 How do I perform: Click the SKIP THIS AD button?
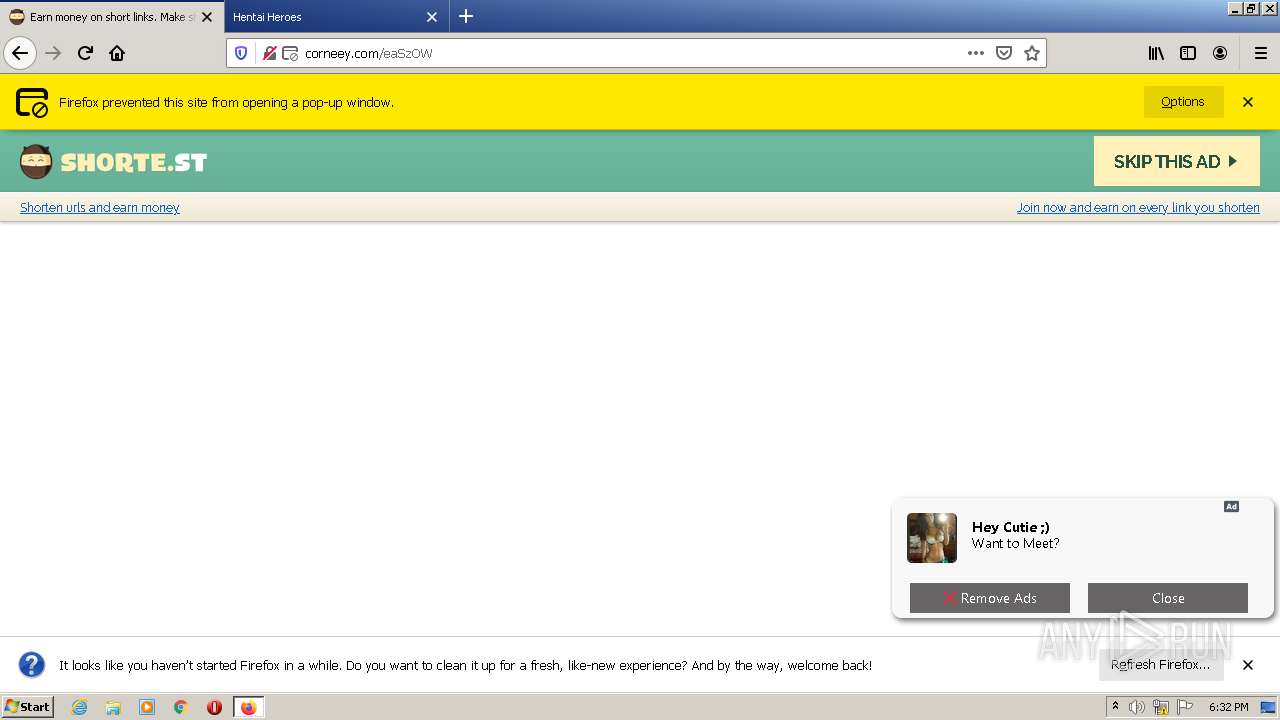[1176, 161]
